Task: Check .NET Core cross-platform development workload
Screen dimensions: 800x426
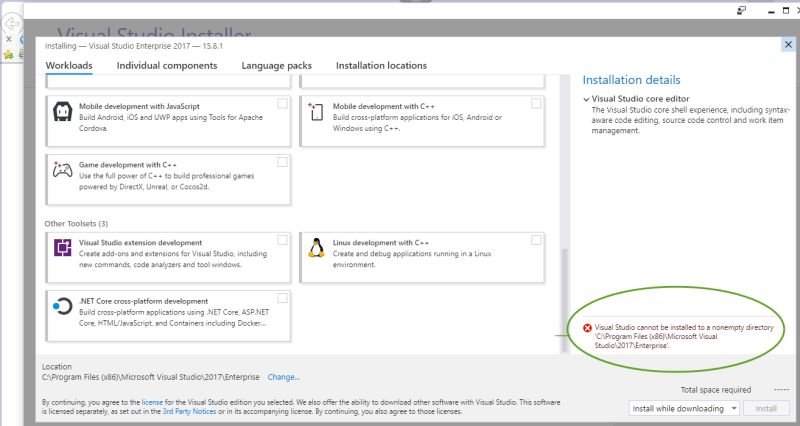Action: coord(282,298)
